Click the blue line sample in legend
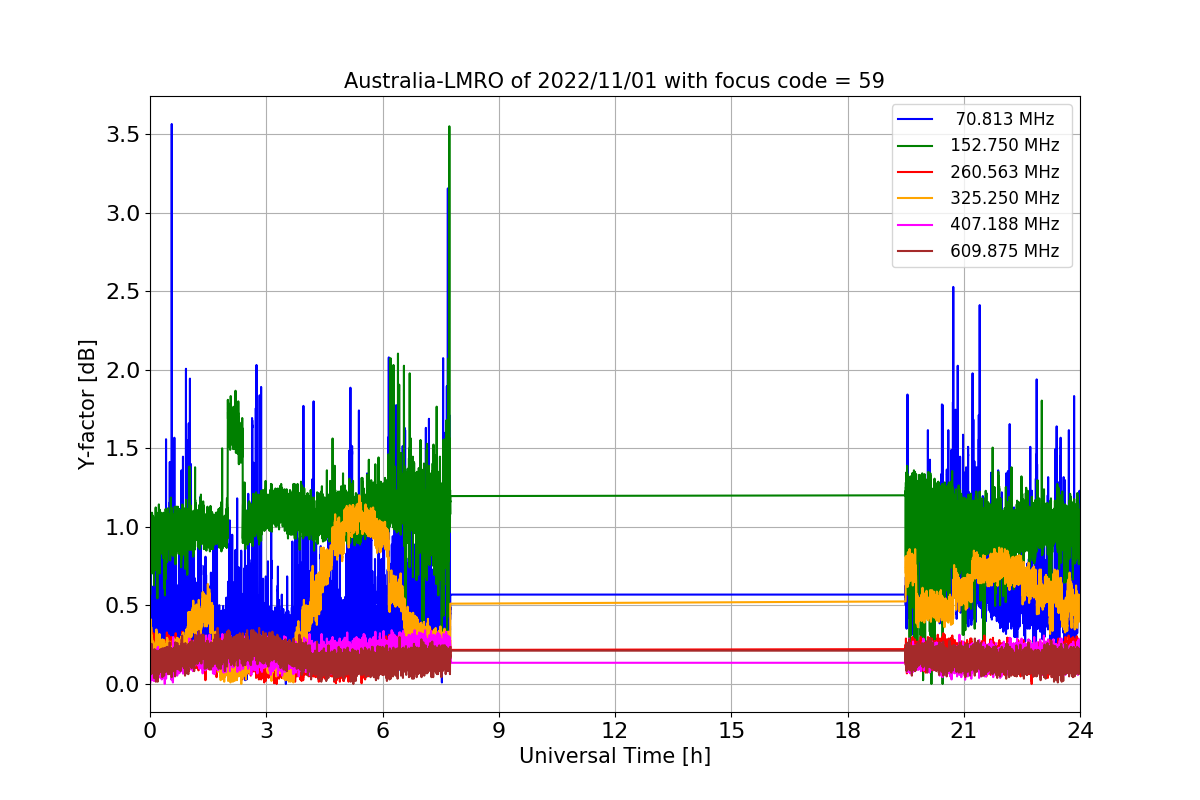Screen dimensions: 1200x800 pyautogui.click(x=916, y=120)
